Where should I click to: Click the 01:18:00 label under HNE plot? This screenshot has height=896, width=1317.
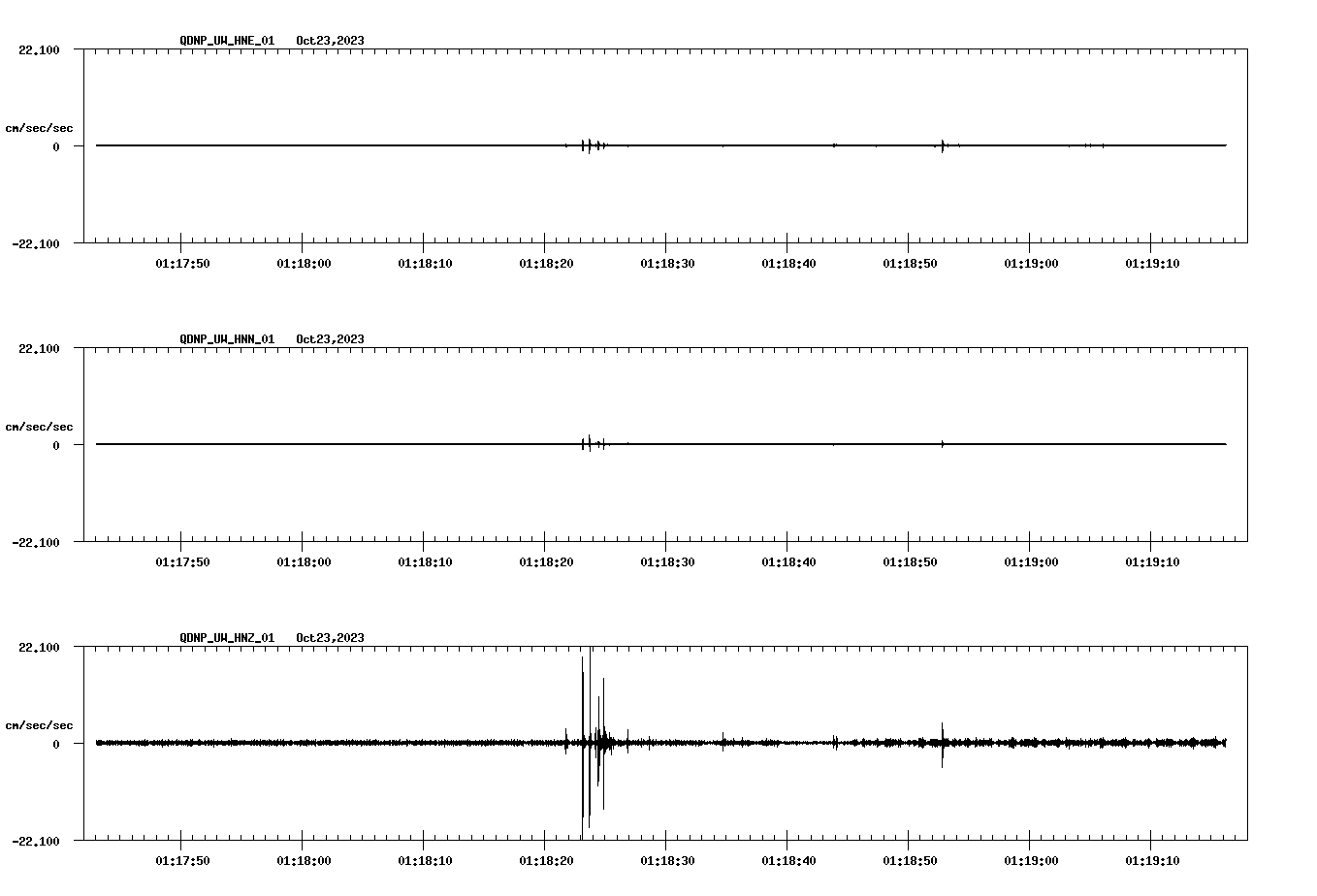[304, 264]
